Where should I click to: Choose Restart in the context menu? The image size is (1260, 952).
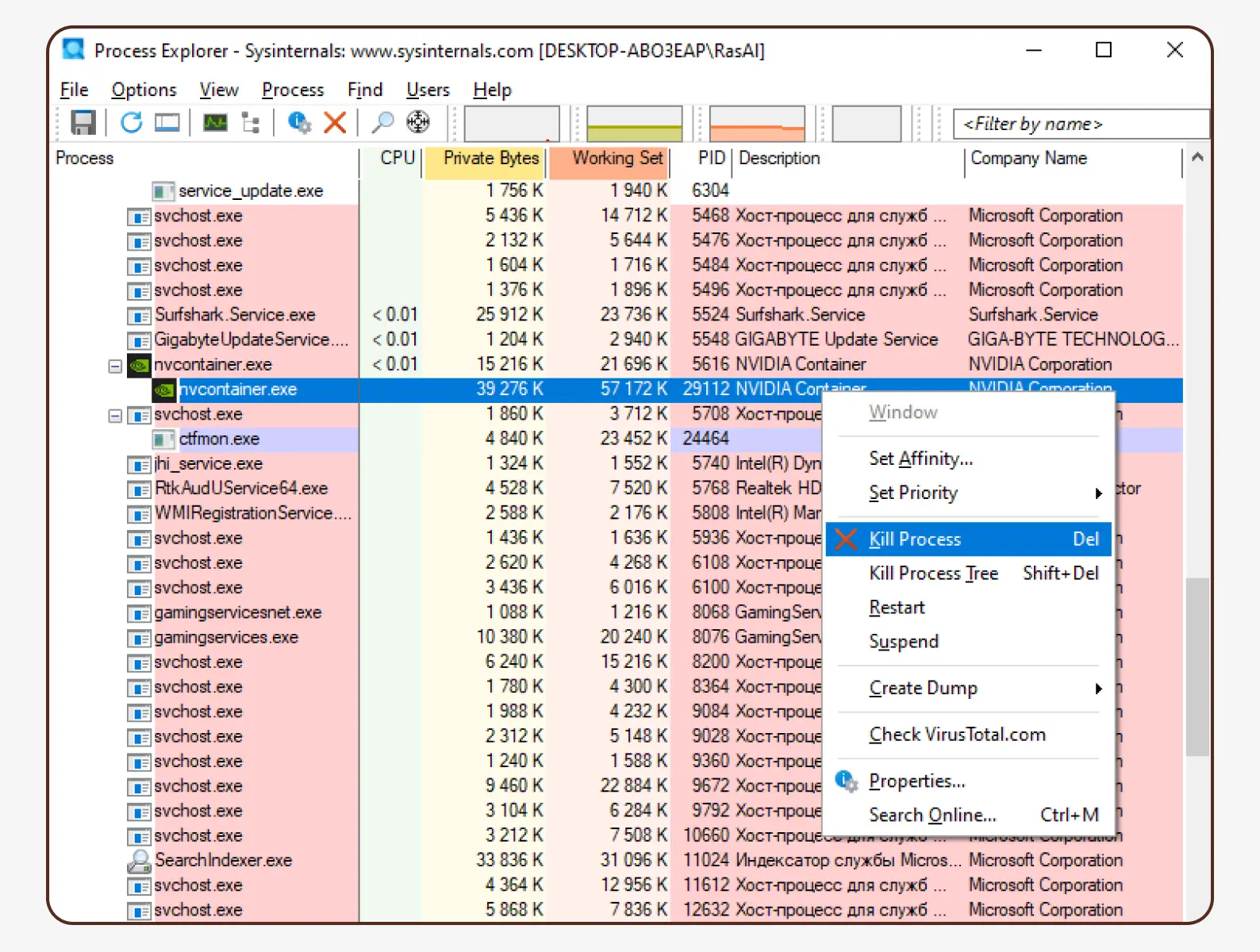coord(969,608)
